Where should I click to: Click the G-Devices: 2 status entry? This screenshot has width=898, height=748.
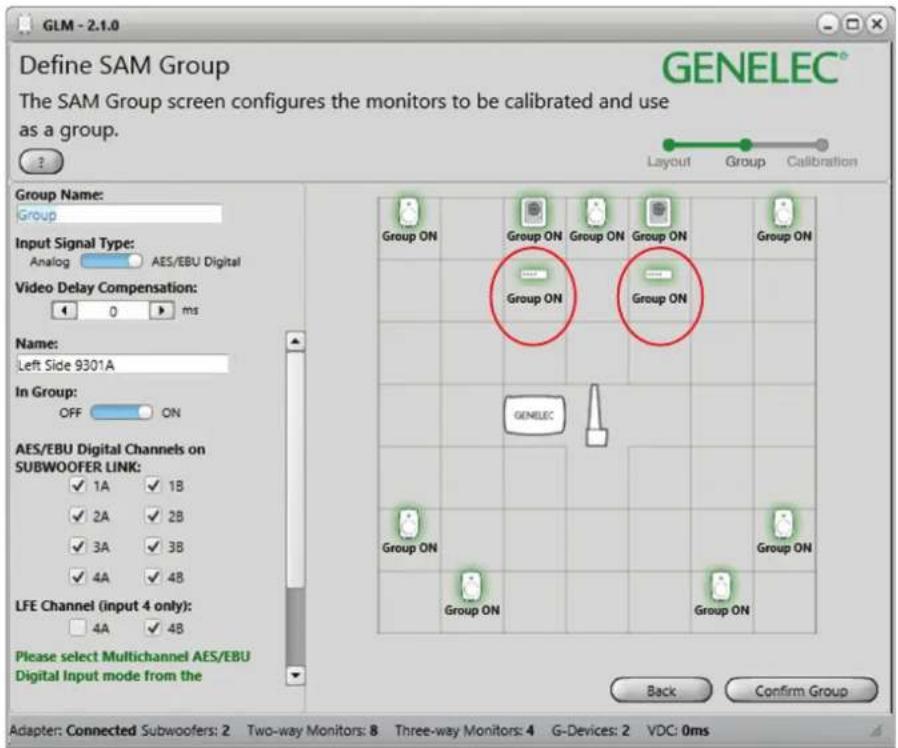(590, 730)
